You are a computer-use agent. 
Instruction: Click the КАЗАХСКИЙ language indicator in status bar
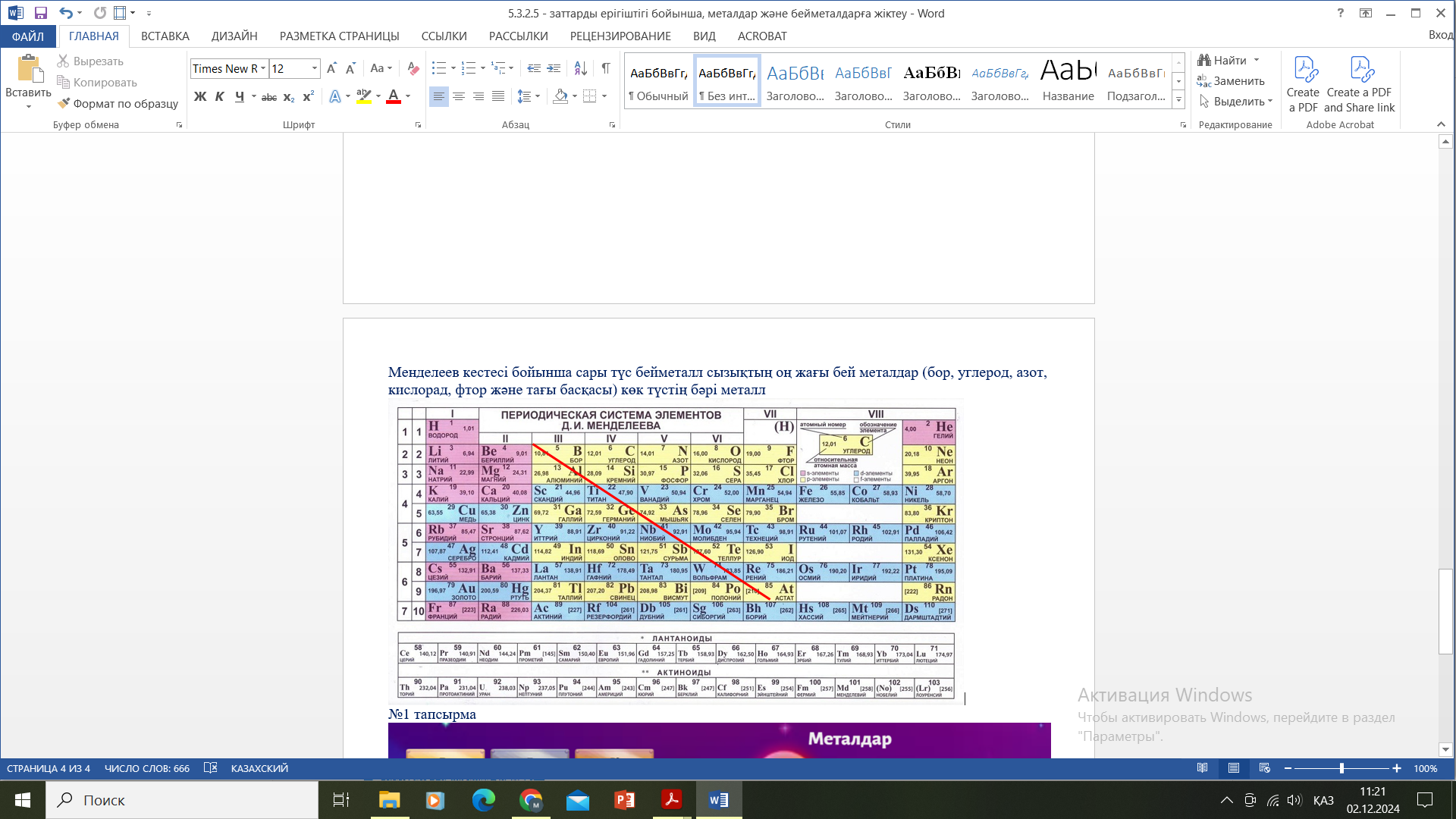click(259, 768)
